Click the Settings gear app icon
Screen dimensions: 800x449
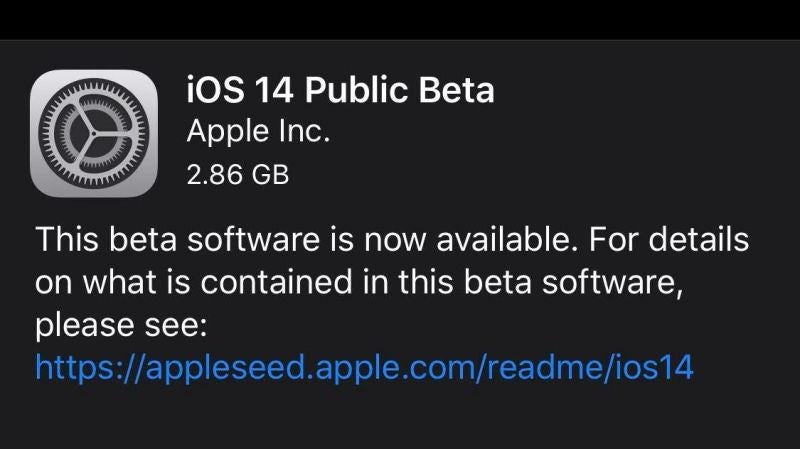tap(94, 133)
